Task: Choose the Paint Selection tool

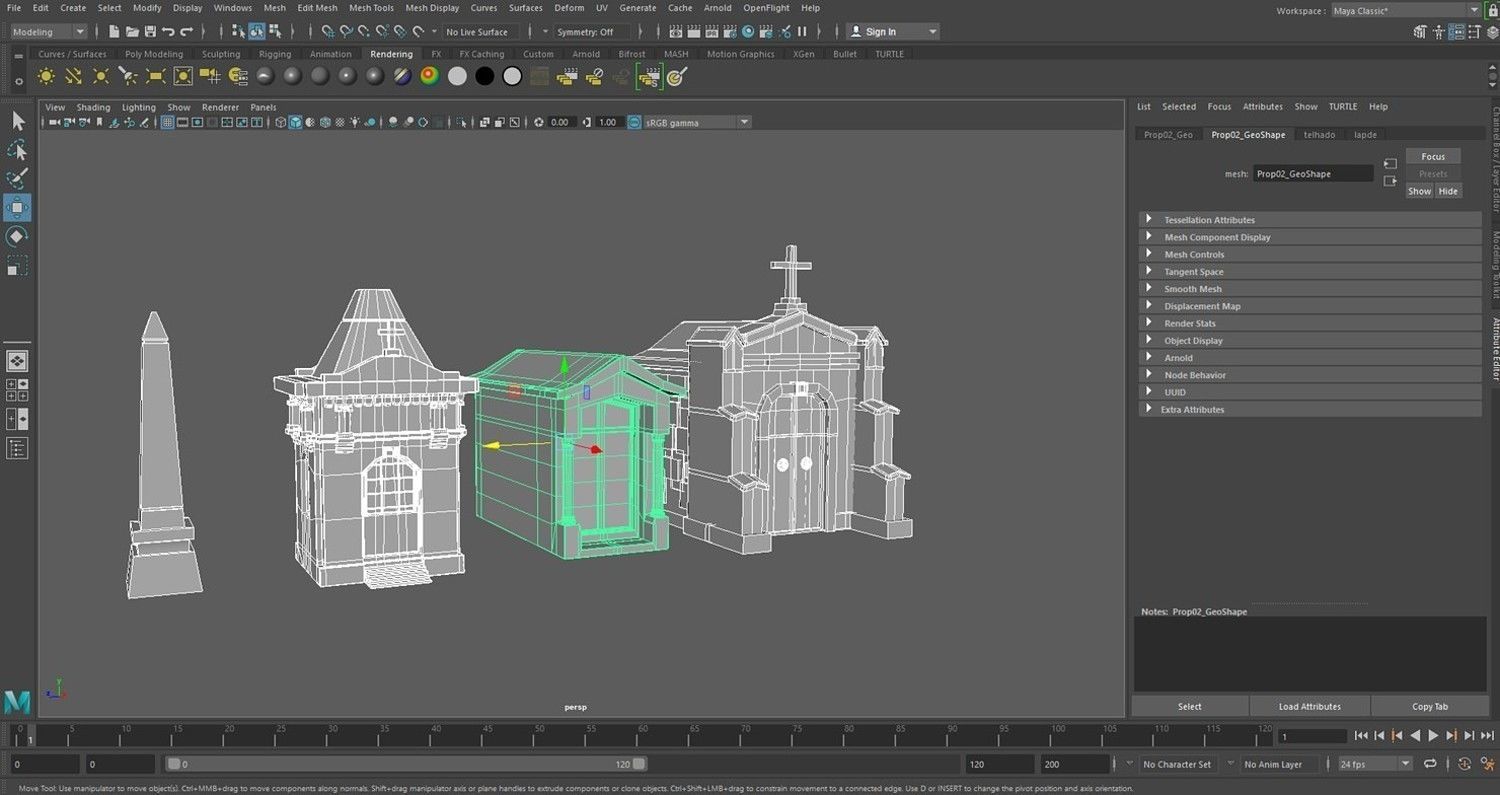Action: point(17,179)
